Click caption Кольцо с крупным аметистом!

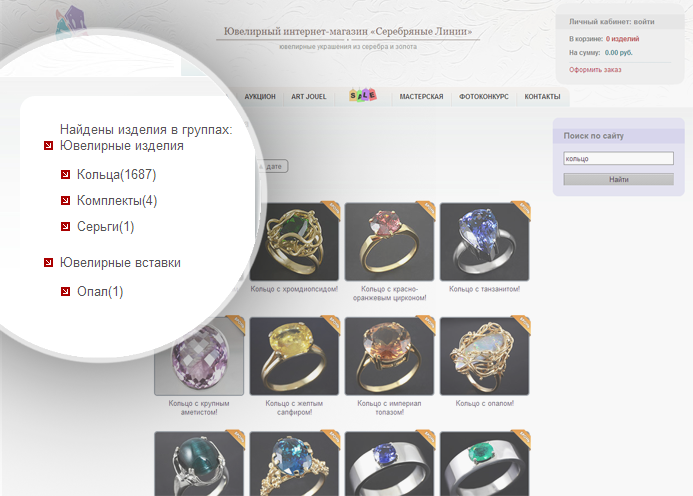point(199,408)
